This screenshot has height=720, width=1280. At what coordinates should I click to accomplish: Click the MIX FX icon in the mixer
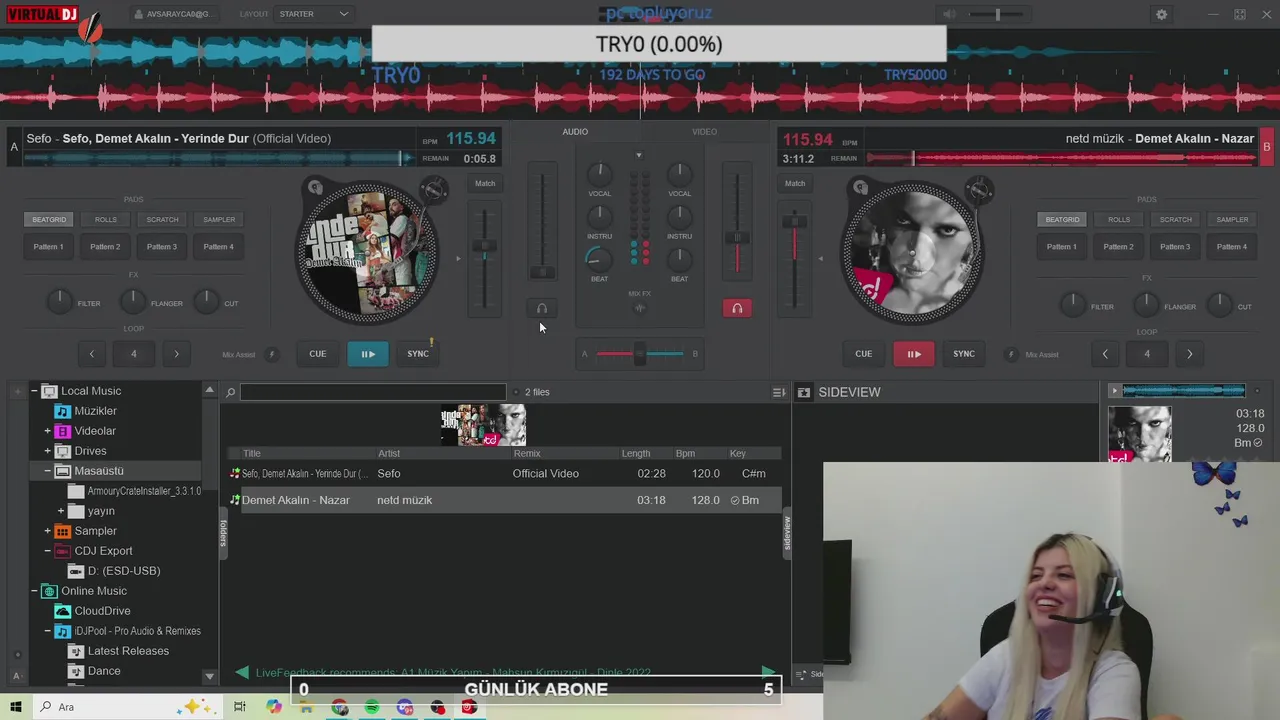[x=640, y=308]
